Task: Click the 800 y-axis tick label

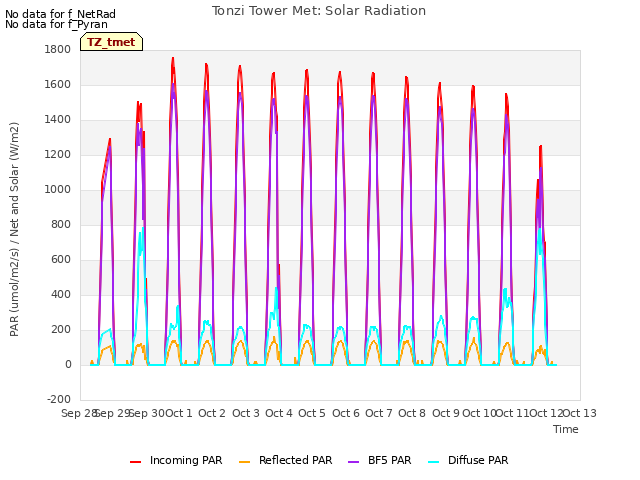Action: [61, 224]
